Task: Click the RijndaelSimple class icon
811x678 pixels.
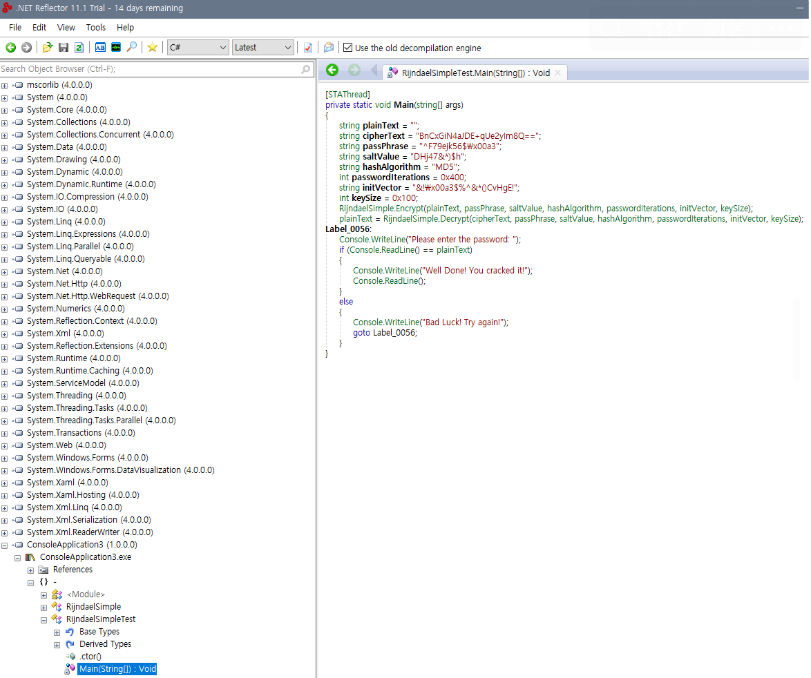Action: click(57, 607)
